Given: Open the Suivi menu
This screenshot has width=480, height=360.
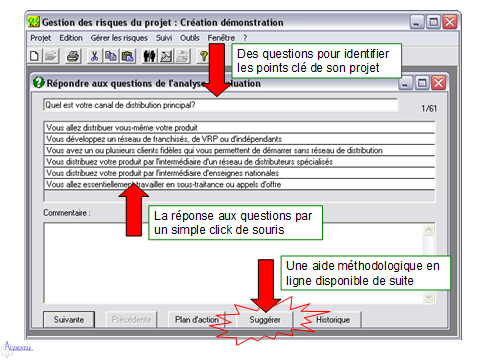Looking at the screenshot, I should click(164, 38).
